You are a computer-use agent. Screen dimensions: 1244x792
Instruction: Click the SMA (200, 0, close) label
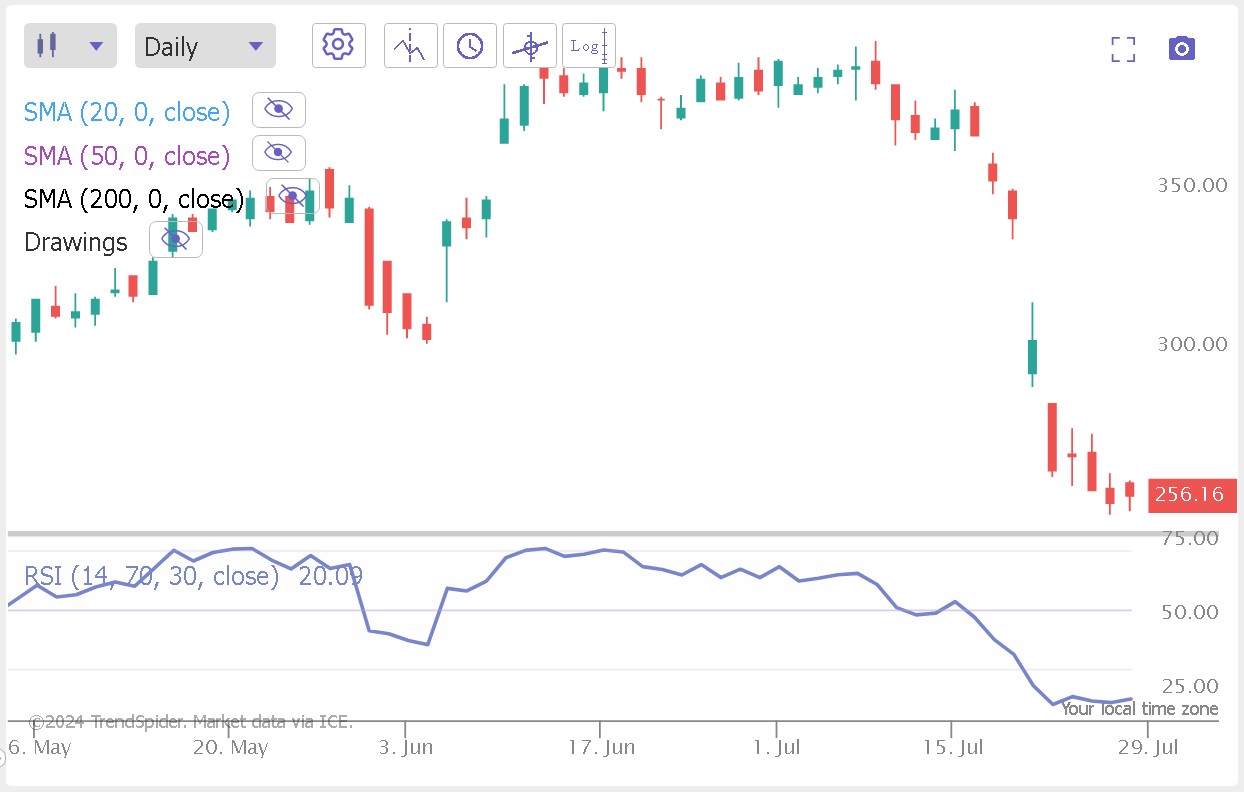(x=133, y=199)
